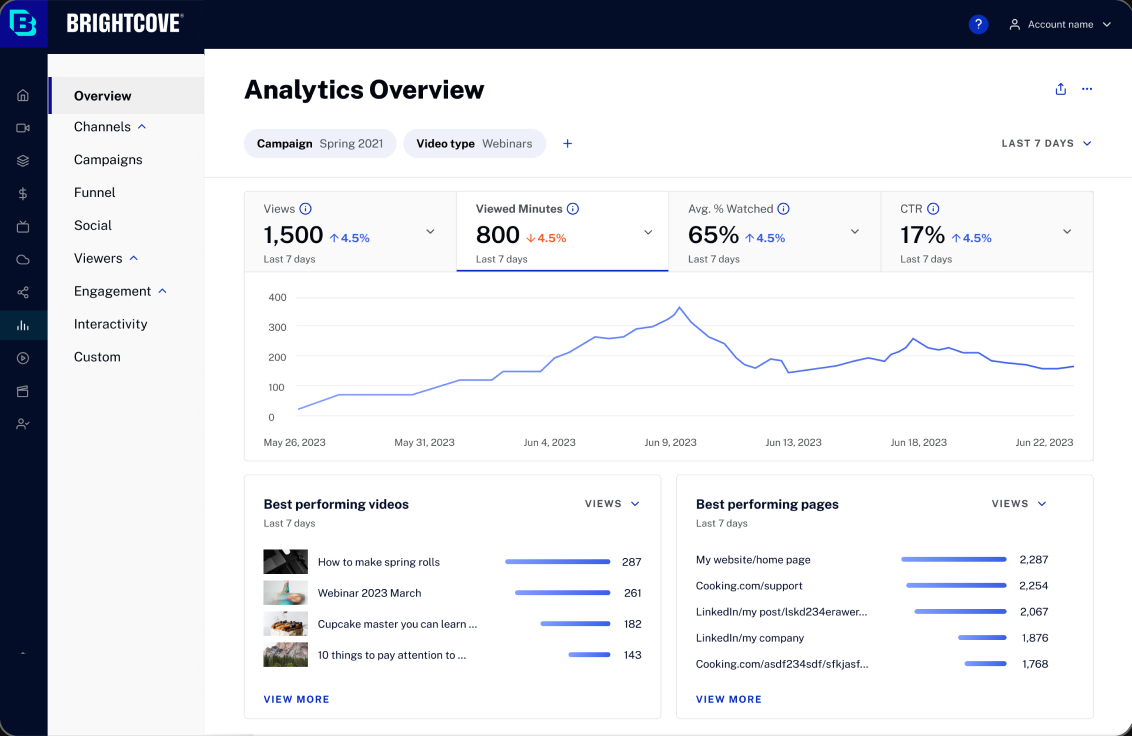Open the video camera icon in sidebar
This screenshot has height=736, width=1132.
tap(23, 128)
